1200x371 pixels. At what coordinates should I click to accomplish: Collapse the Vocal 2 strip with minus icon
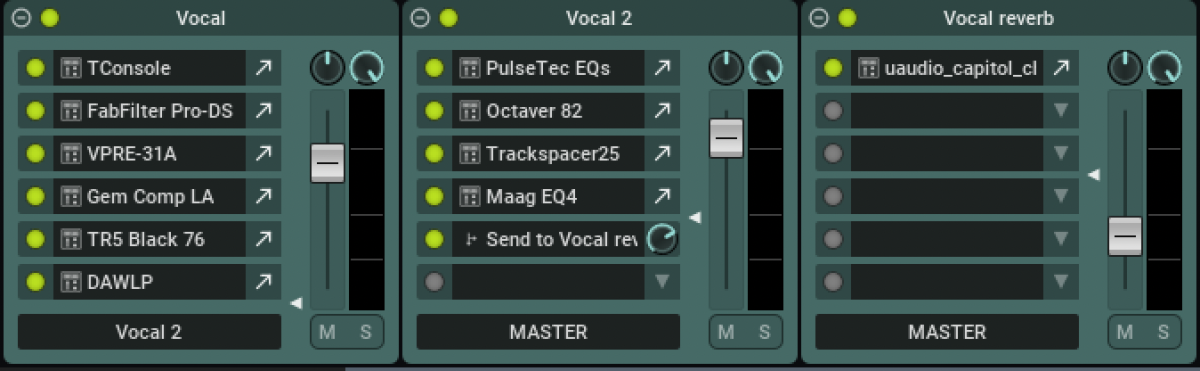pyautogui.click(x=421, y=18)
